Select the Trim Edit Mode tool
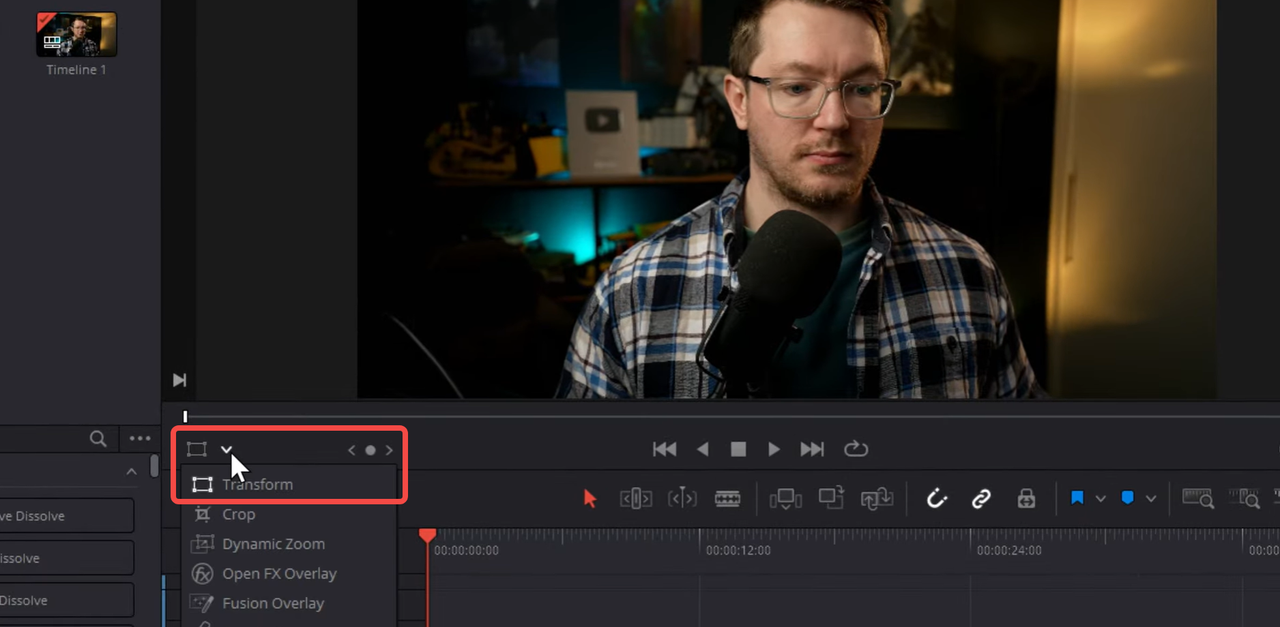Viewport: 1280px width, 627px height. tap(636, 498)
